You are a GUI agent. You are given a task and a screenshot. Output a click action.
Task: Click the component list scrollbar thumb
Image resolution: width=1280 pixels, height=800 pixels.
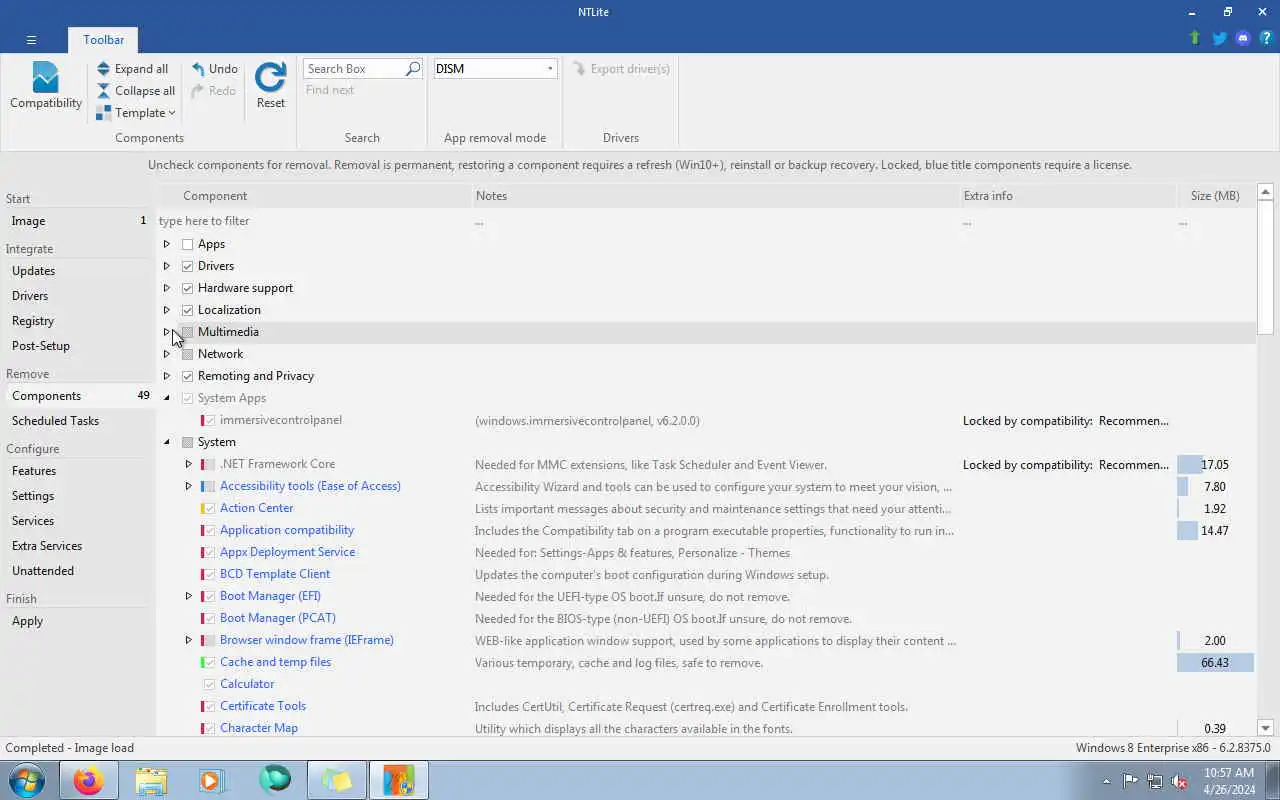point(1265,267)
